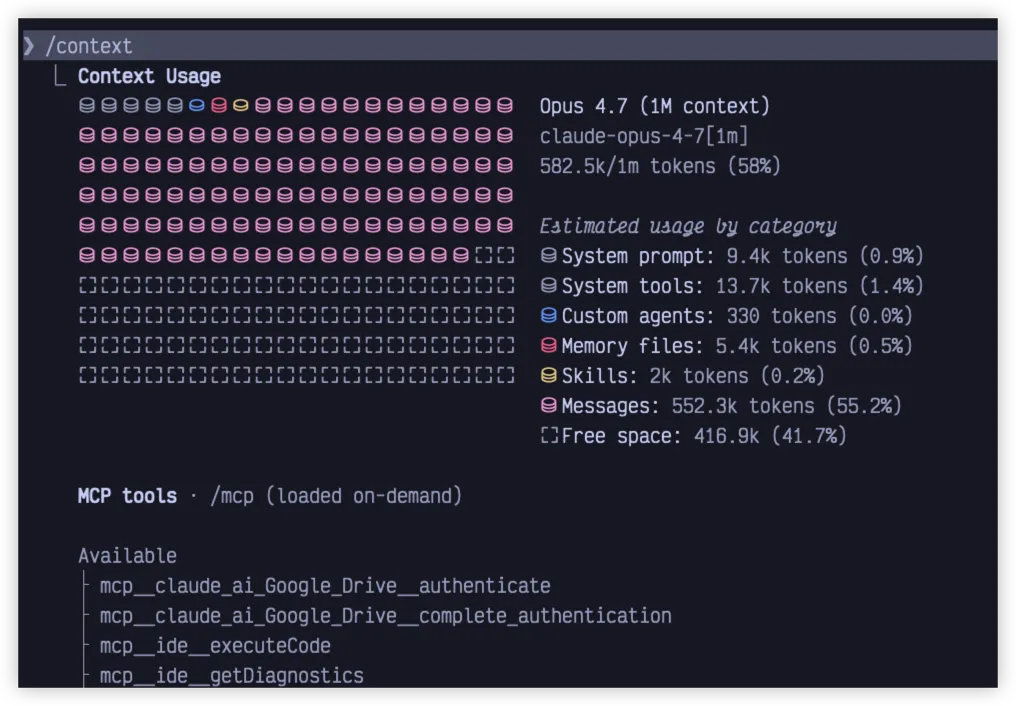Viewport: 1016px width, 706px height.
Task: Select the Available section header
Action: 127,556
